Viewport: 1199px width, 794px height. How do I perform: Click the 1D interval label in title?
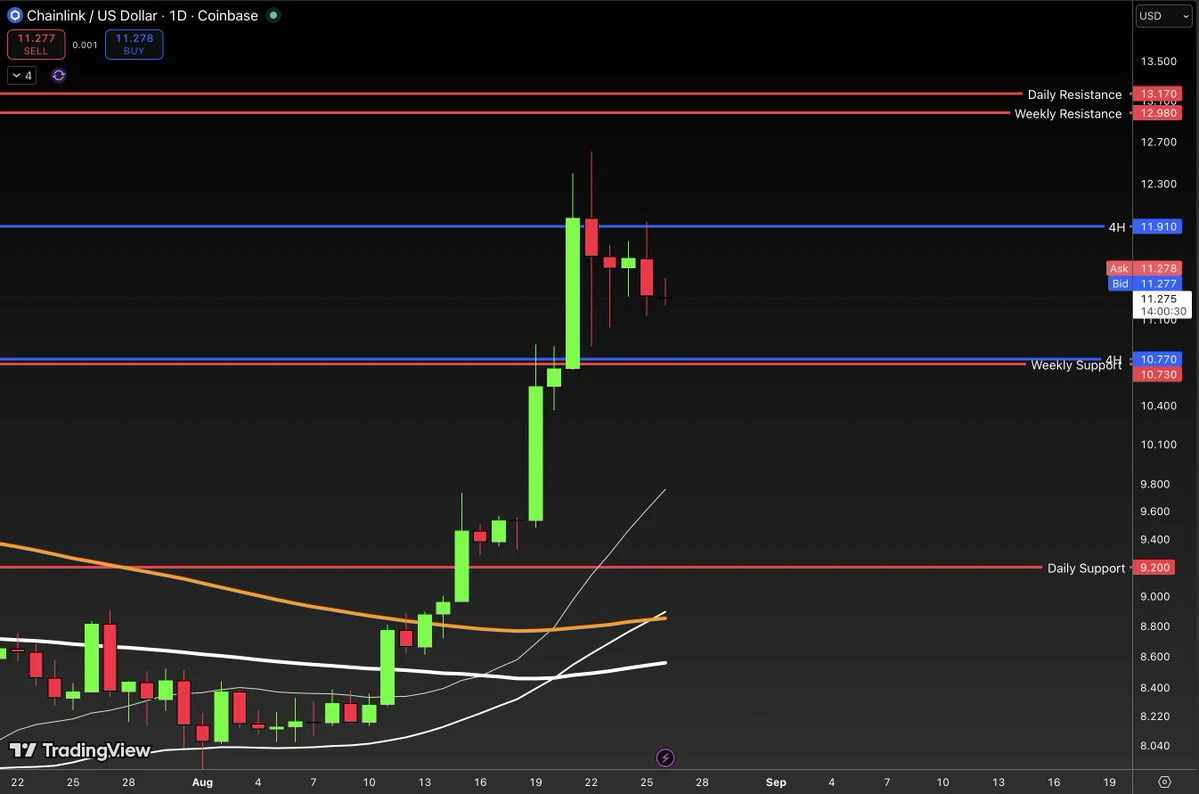click(177, 15)
